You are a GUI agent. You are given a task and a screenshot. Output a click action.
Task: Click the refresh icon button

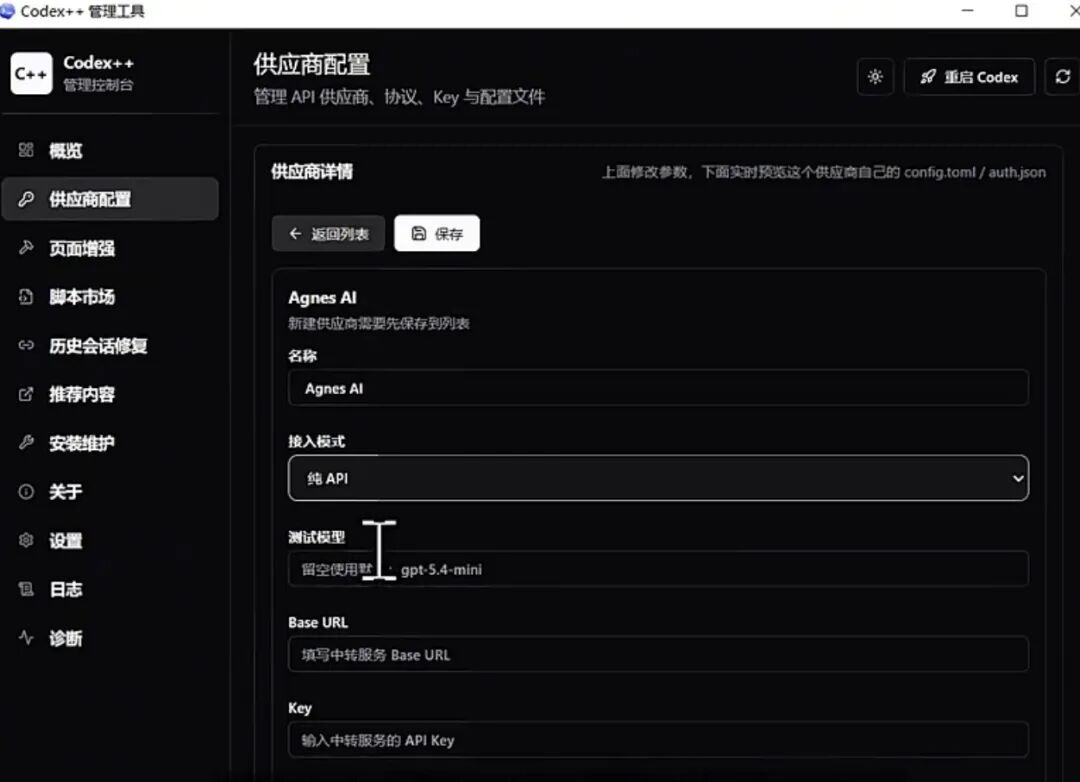[x=1063, y=76]
